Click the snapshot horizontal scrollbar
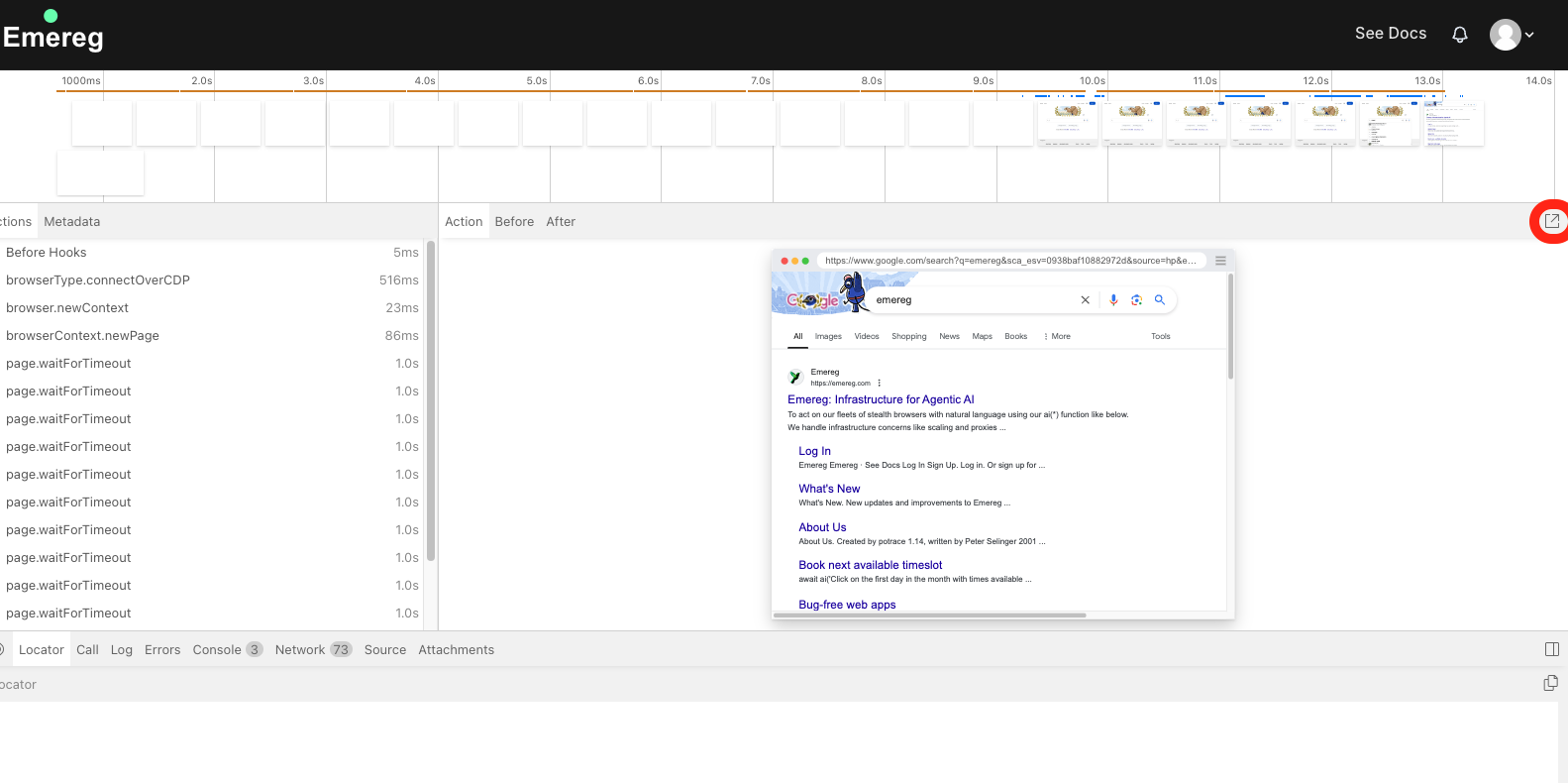This screenshot has width=1568, height=783. 930,615
